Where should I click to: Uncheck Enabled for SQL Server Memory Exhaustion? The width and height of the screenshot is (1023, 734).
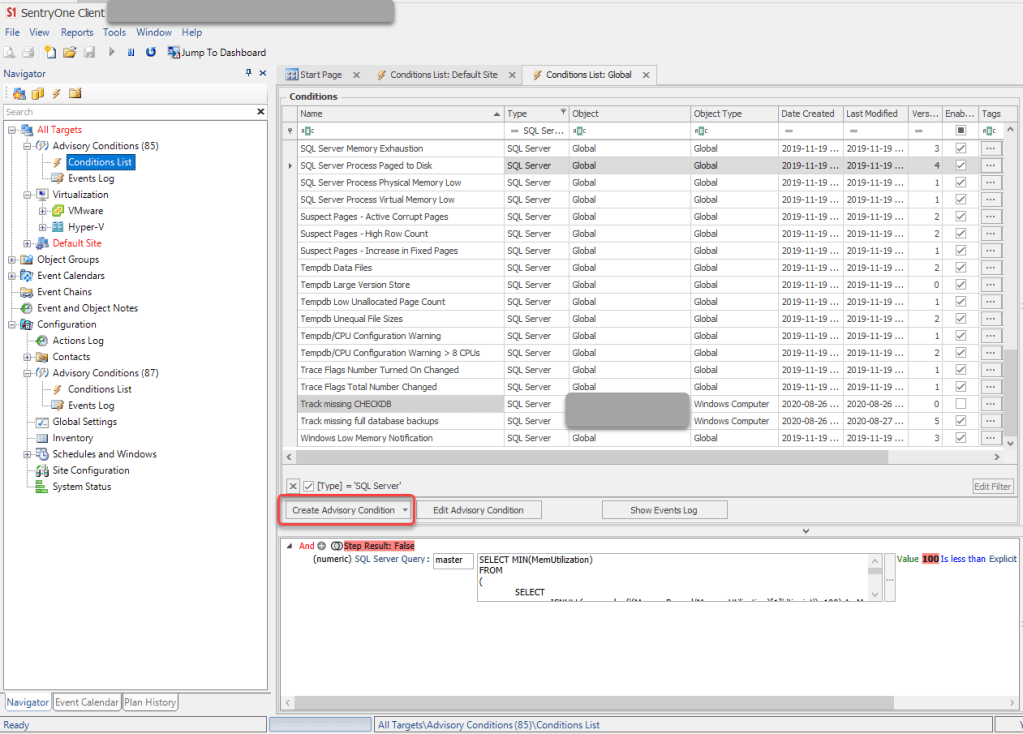960,149
